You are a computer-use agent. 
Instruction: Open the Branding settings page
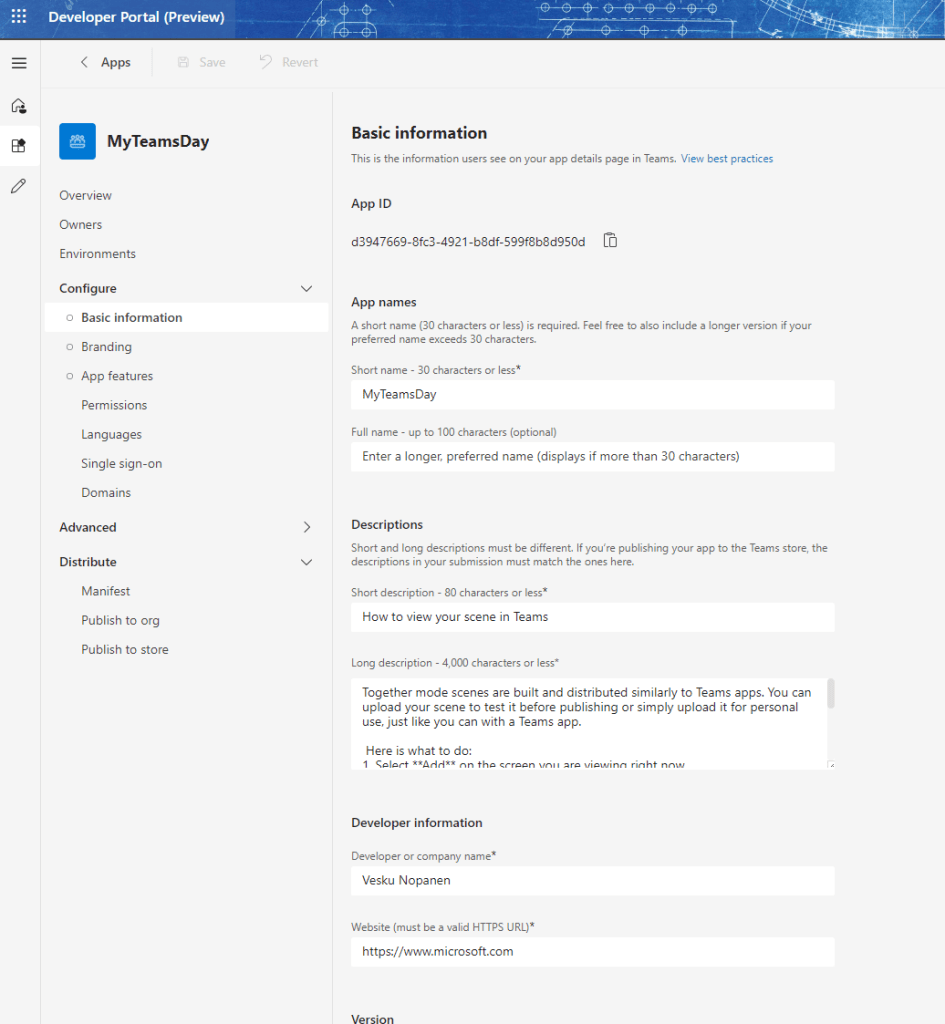point(106,347)
